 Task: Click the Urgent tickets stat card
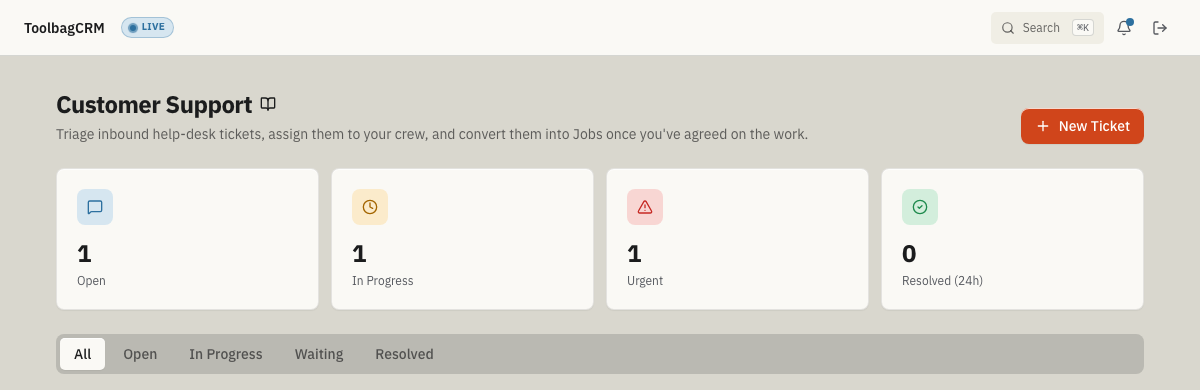(x=737, y=239)
